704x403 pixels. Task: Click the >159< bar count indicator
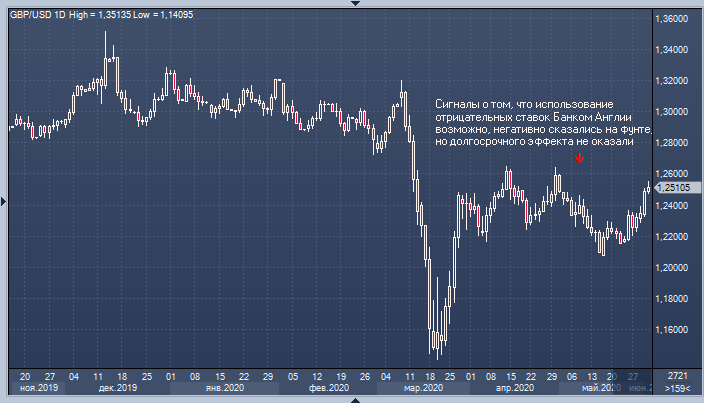pos(678,388)
